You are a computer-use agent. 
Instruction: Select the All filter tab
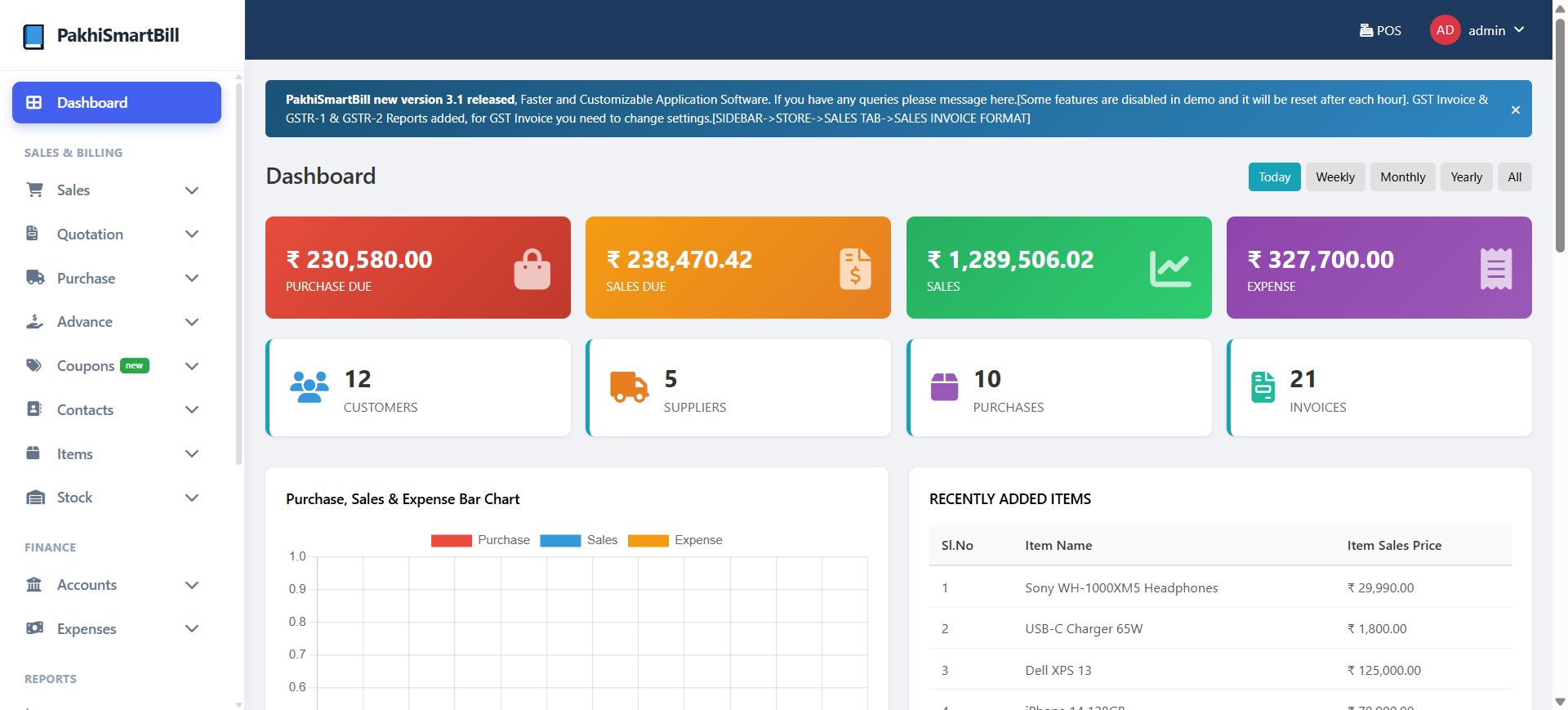[1514, 177]
